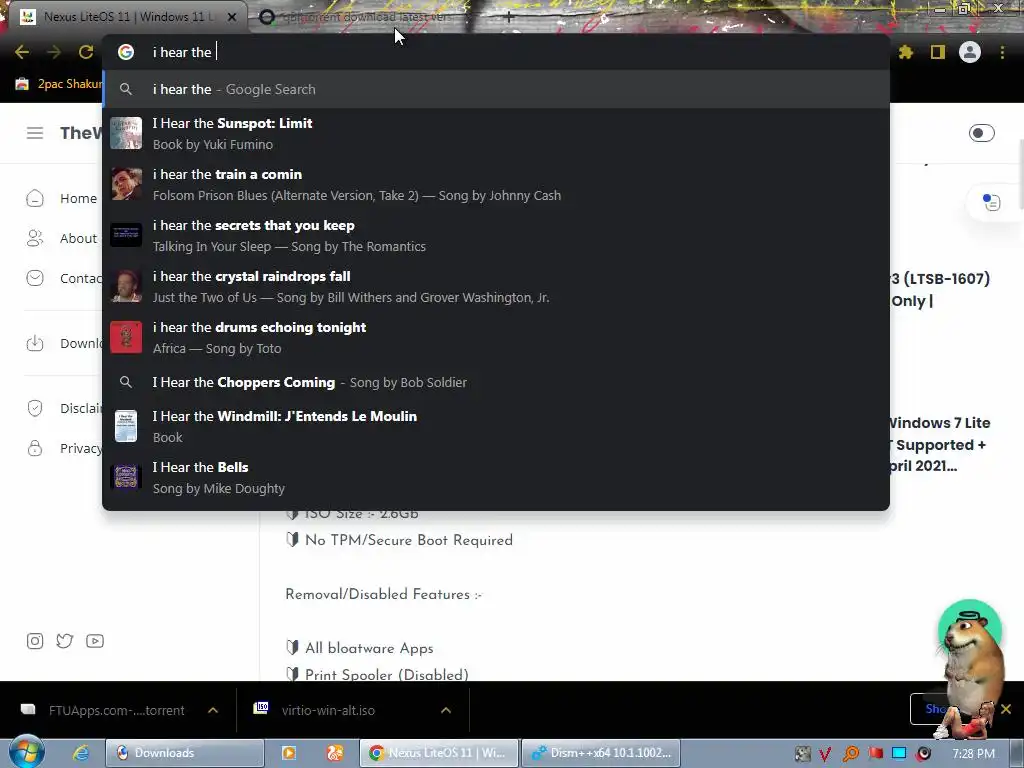Choose 'i hear the drums echoing tonight'

[496, 338]
